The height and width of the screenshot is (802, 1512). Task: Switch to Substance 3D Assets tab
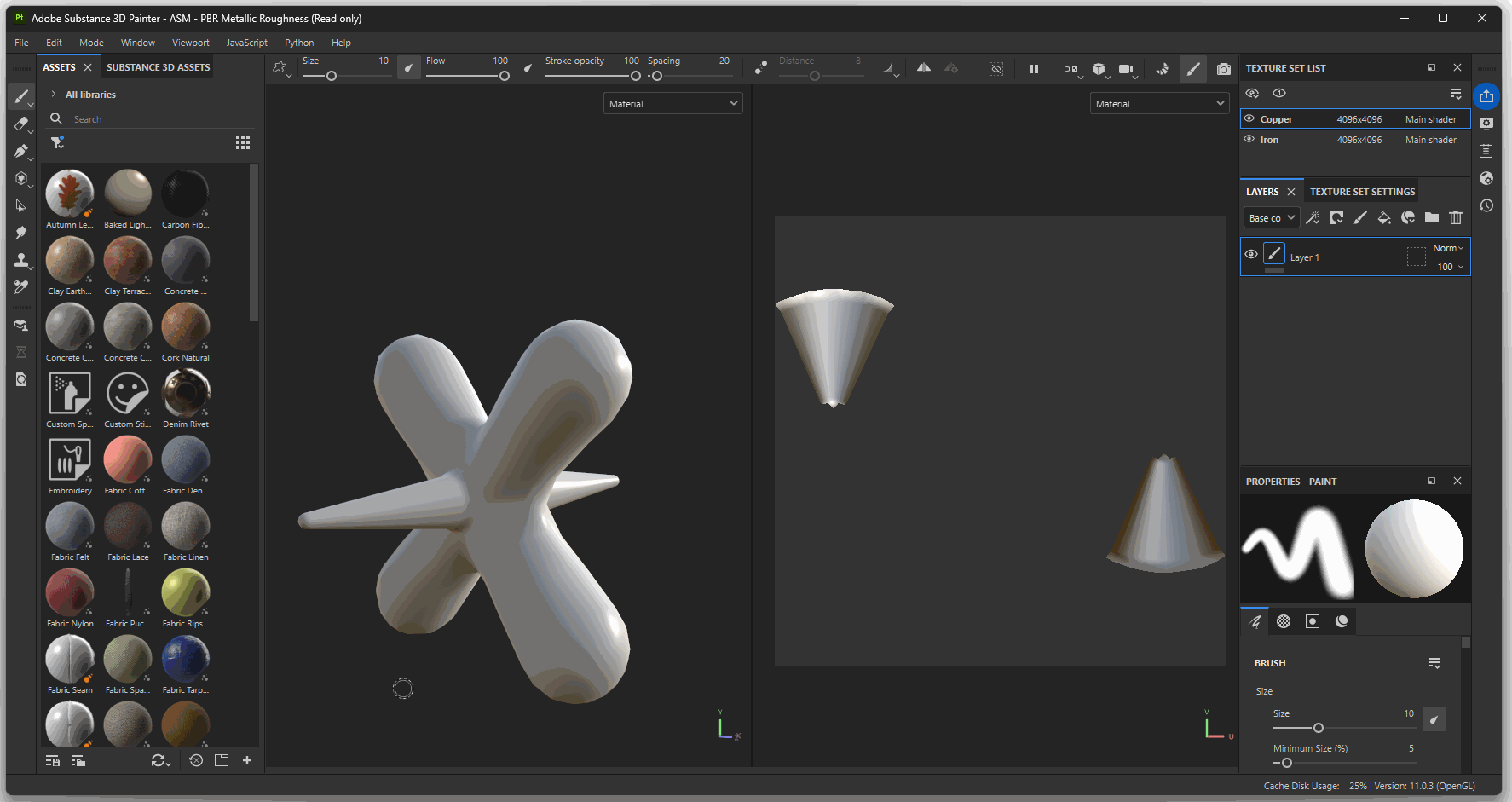click(x=158, y=67)
